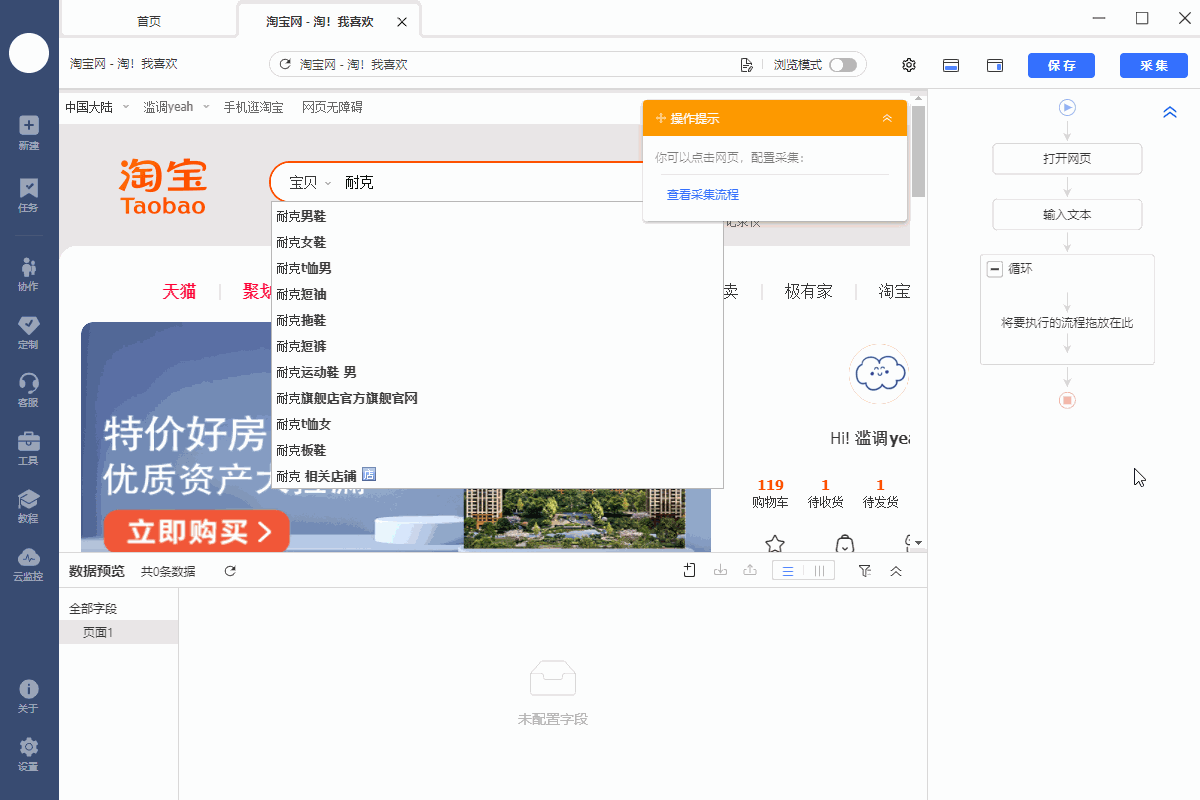Close the 淘宝网 tab

pyautogui.click(x=402, y=21)
